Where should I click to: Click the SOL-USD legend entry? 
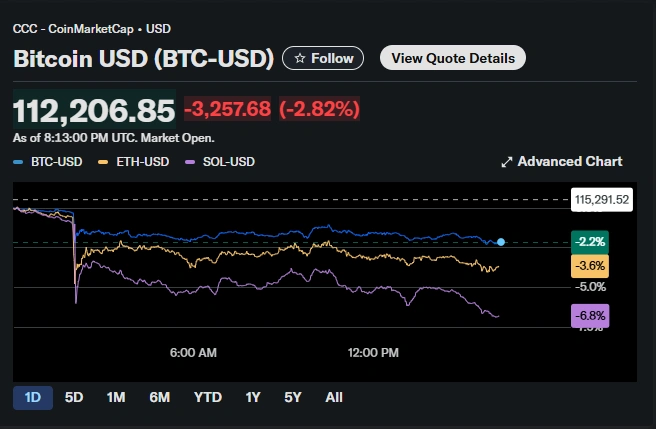pyautogui.click(x=220, y=162)
